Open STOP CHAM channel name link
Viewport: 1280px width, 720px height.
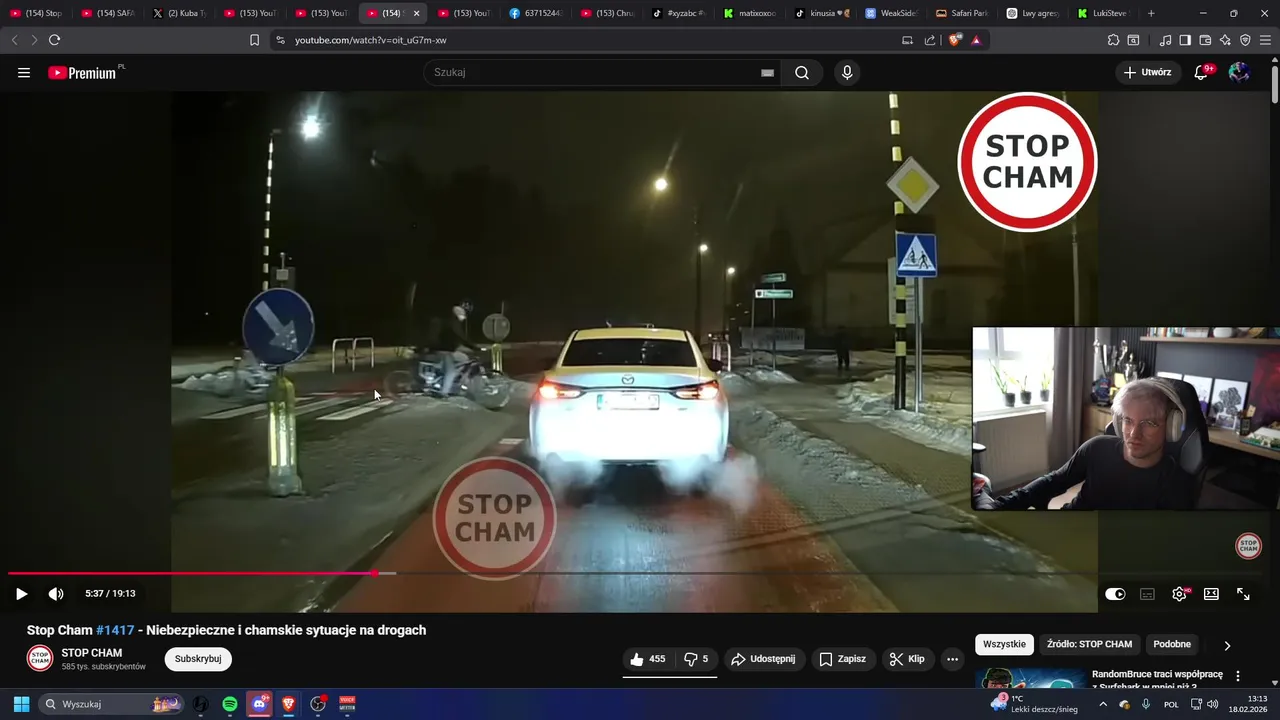[x=92, y=653]
